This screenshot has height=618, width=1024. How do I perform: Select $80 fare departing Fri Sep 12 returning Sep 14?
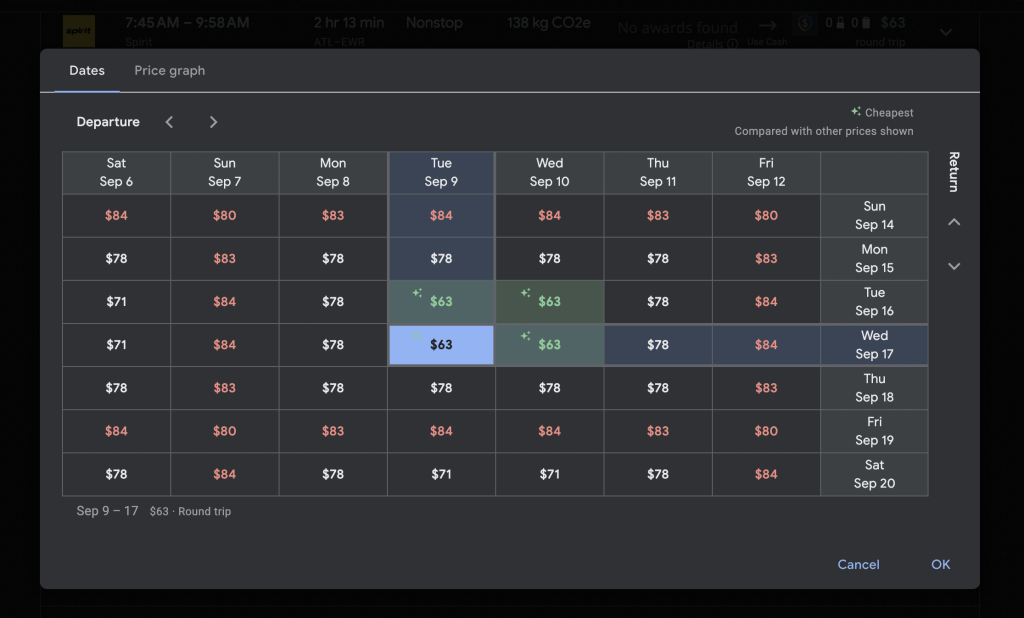point(766,216)
